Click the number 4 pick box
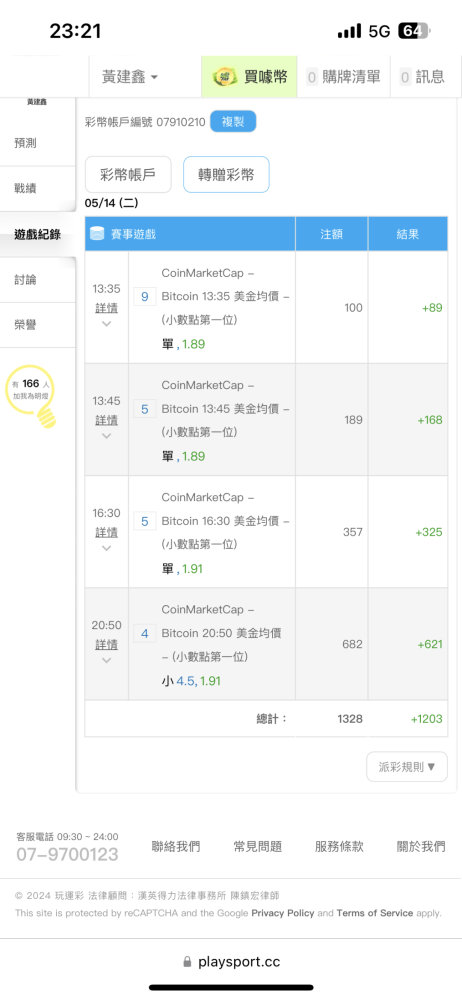462x1000 pixels. point(144,633)
